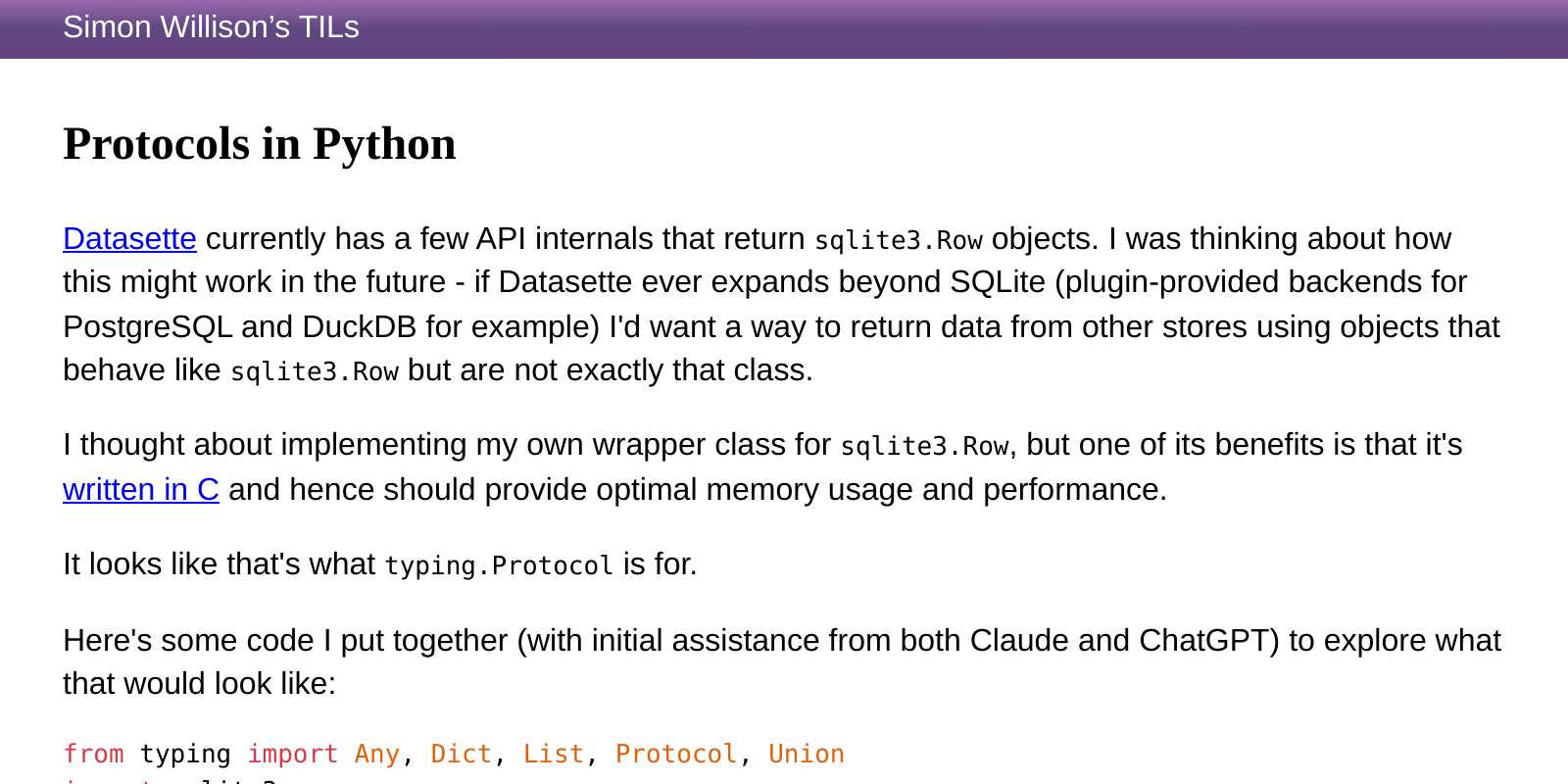1568x784 pixels.
Task: Click the "Protocols in Python" heading
Action: pos(260,144)
